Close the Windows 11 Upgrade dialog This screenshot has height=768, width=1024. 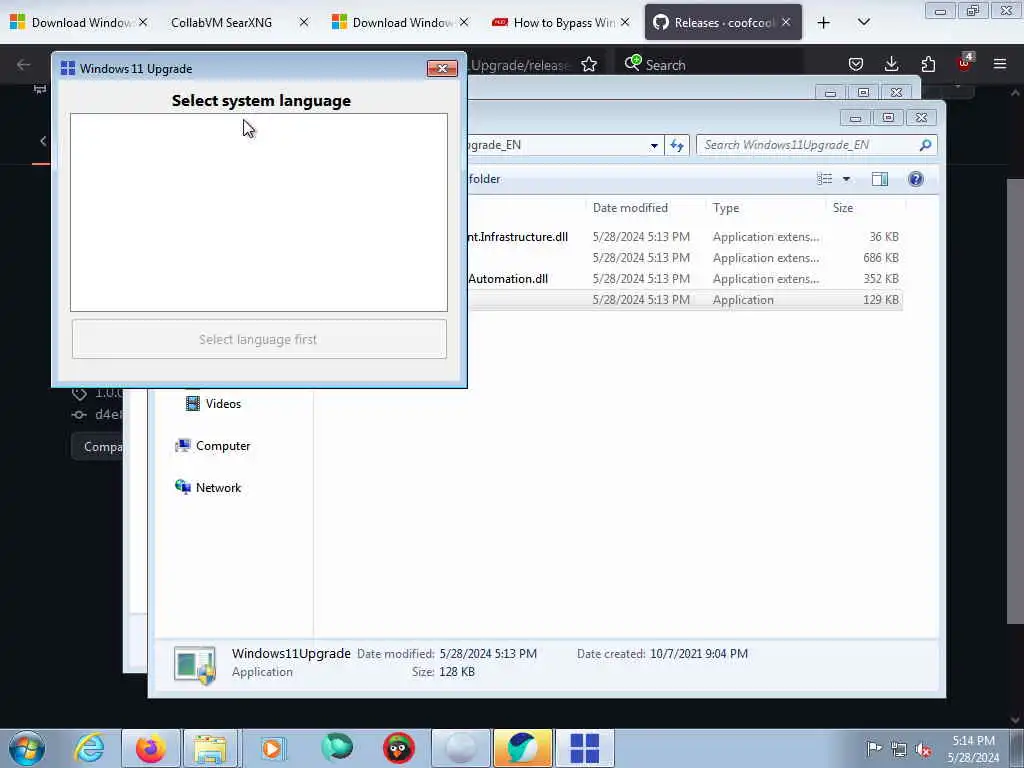(x=442, y=68)
